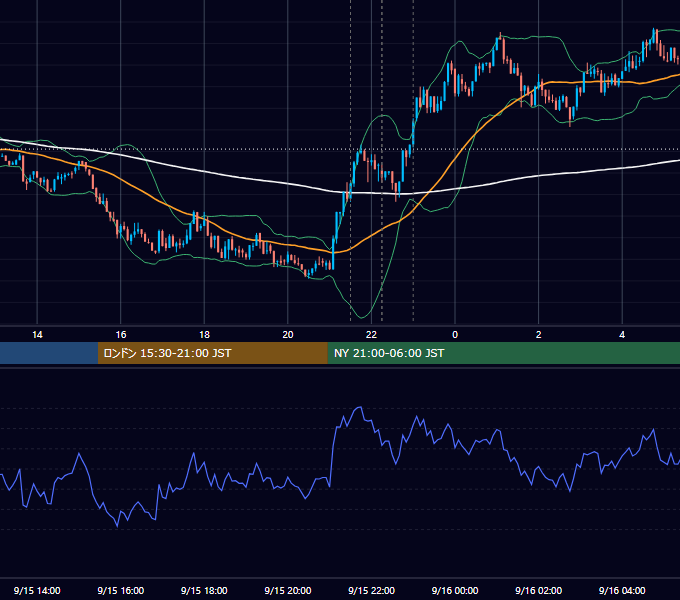This screenshot has width=680, height=600.
Task: Click hour label 18 on price chart axis
Action: (x=204, y=335)
